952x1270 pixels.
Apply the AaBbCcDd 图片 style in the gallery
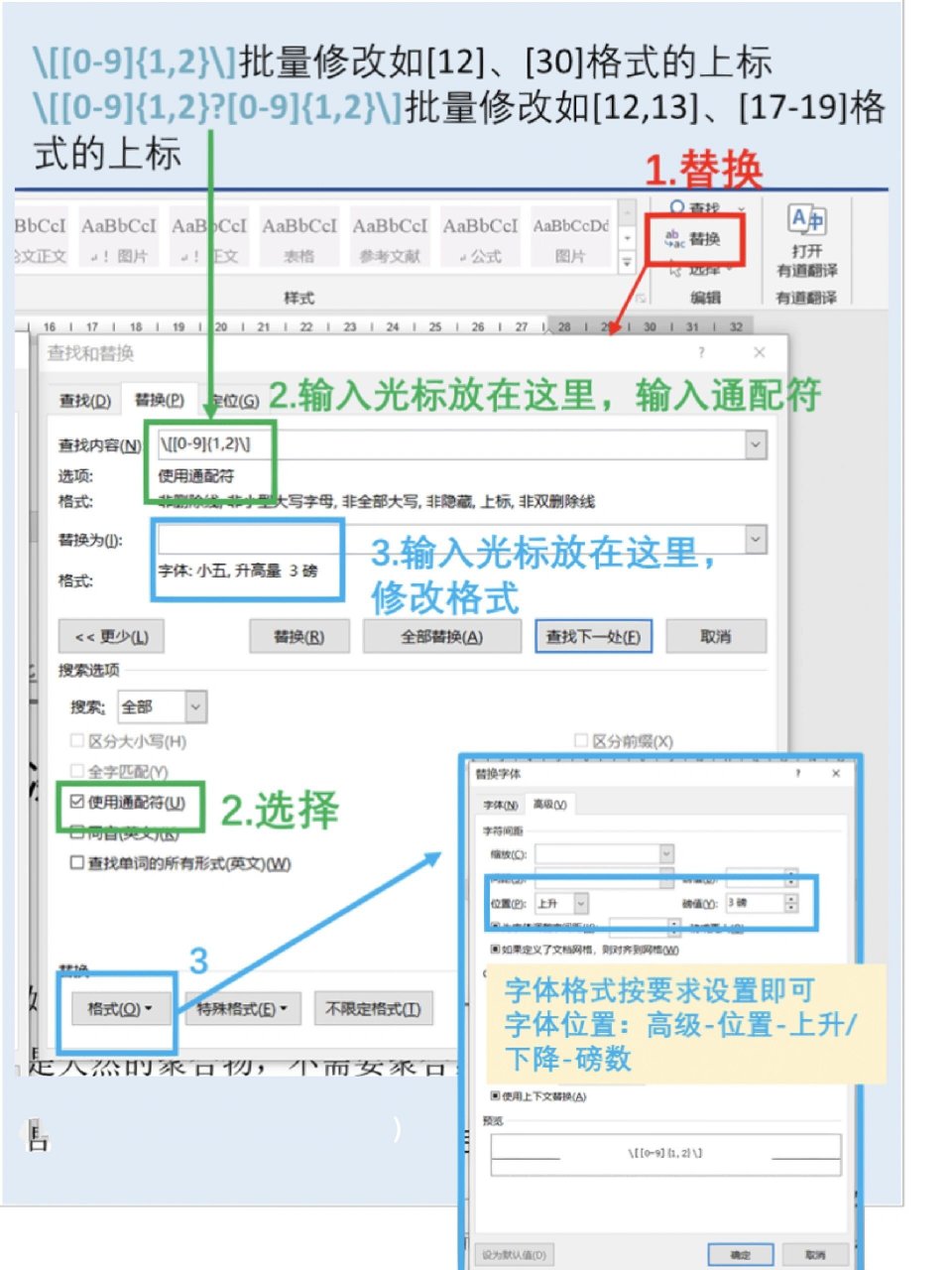pyautogui.click(x=570, y=236)
